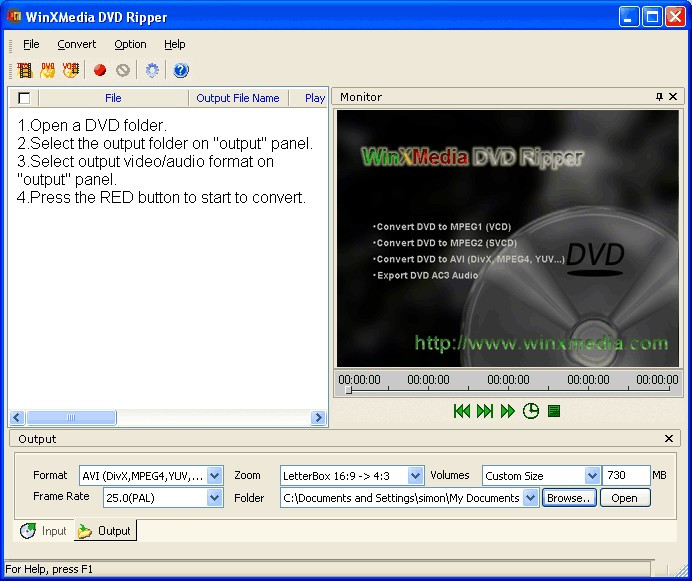Open settings via blue gear toolbar icon
This screenshot has width=692, height=581.
click(x=152, y=70)
